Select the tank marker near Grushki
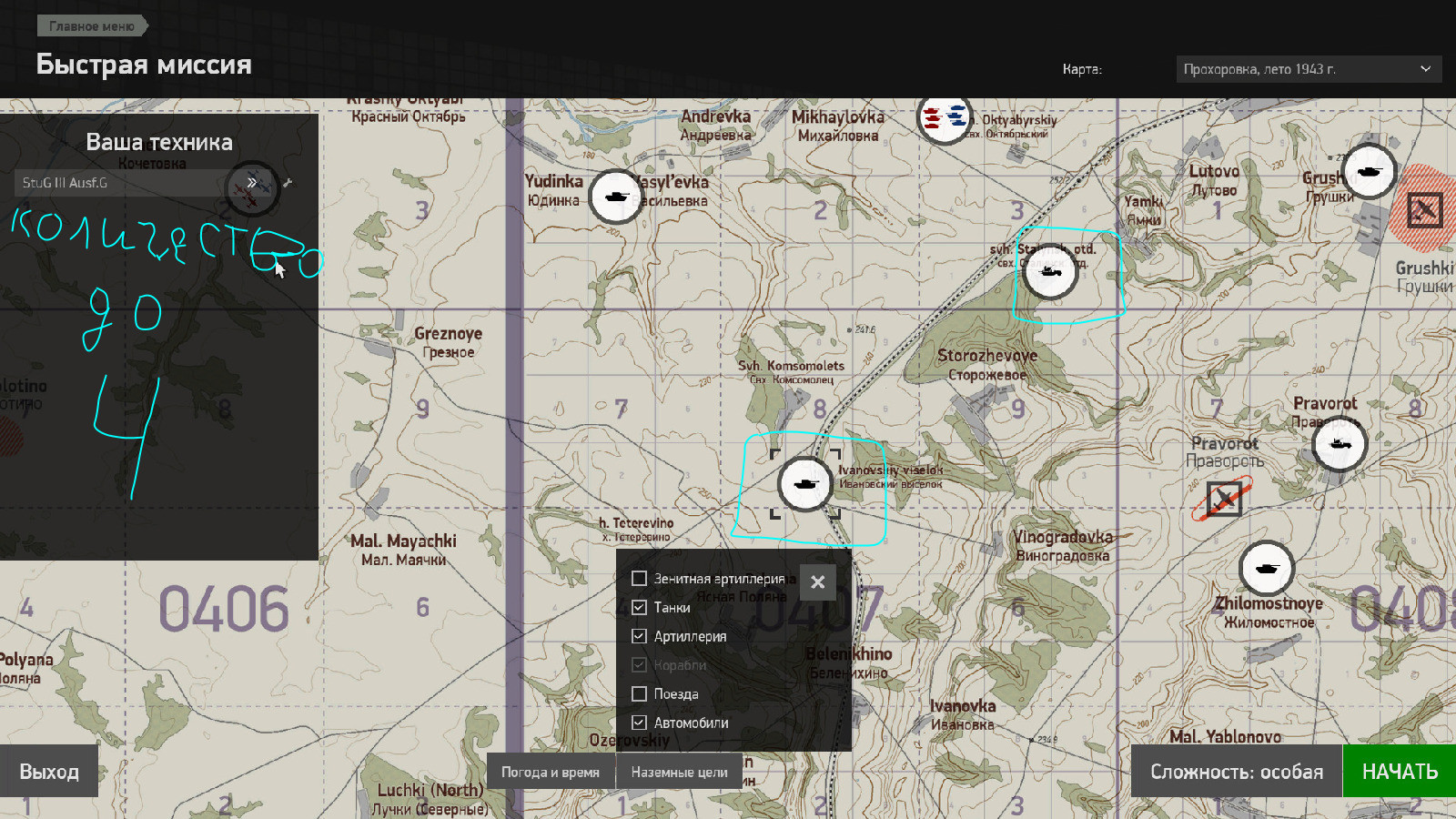 click(x=1370, y=170)
